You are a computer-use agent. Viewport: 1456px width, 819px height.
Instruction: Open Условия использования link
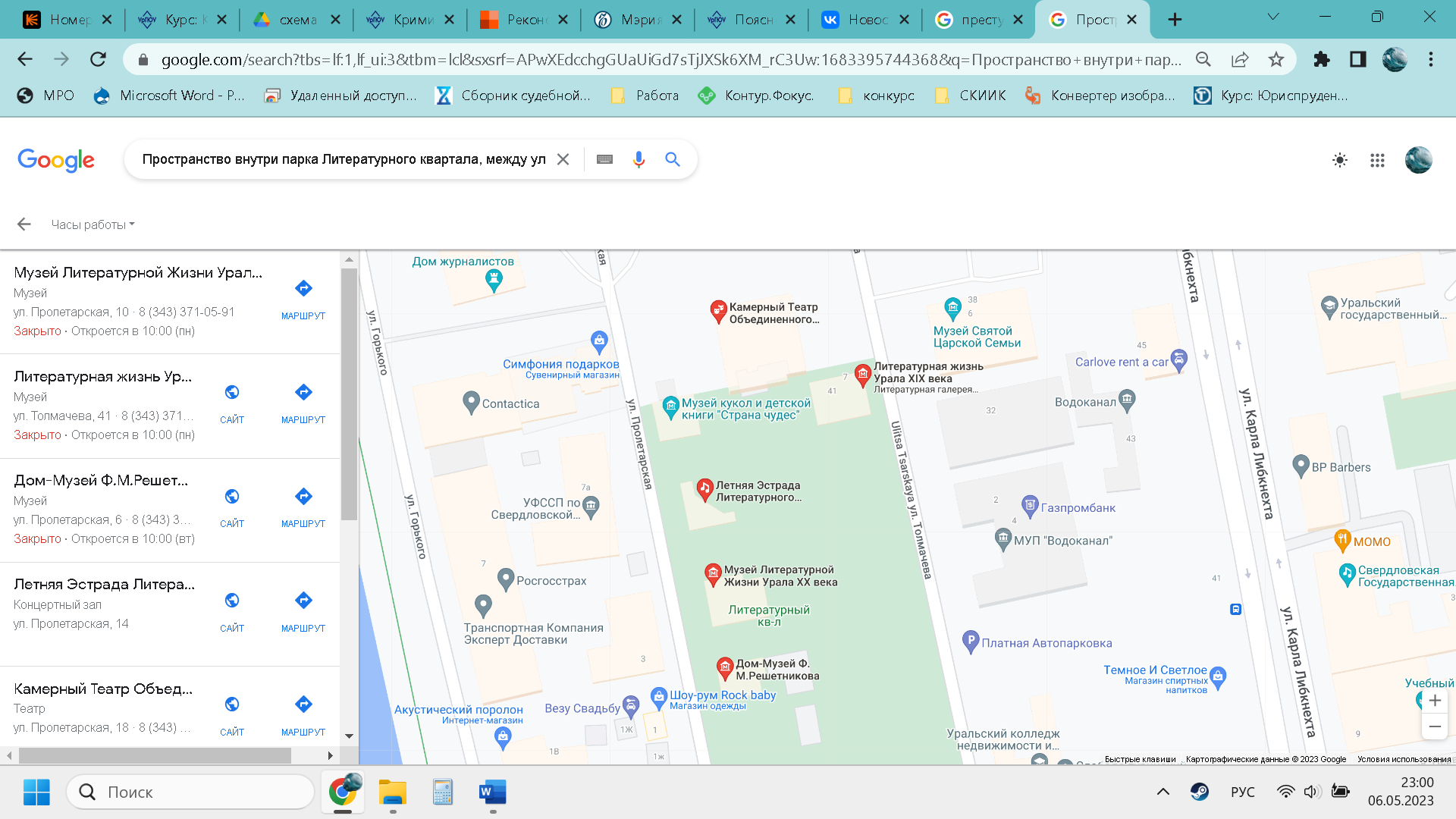click(1404, 759)
